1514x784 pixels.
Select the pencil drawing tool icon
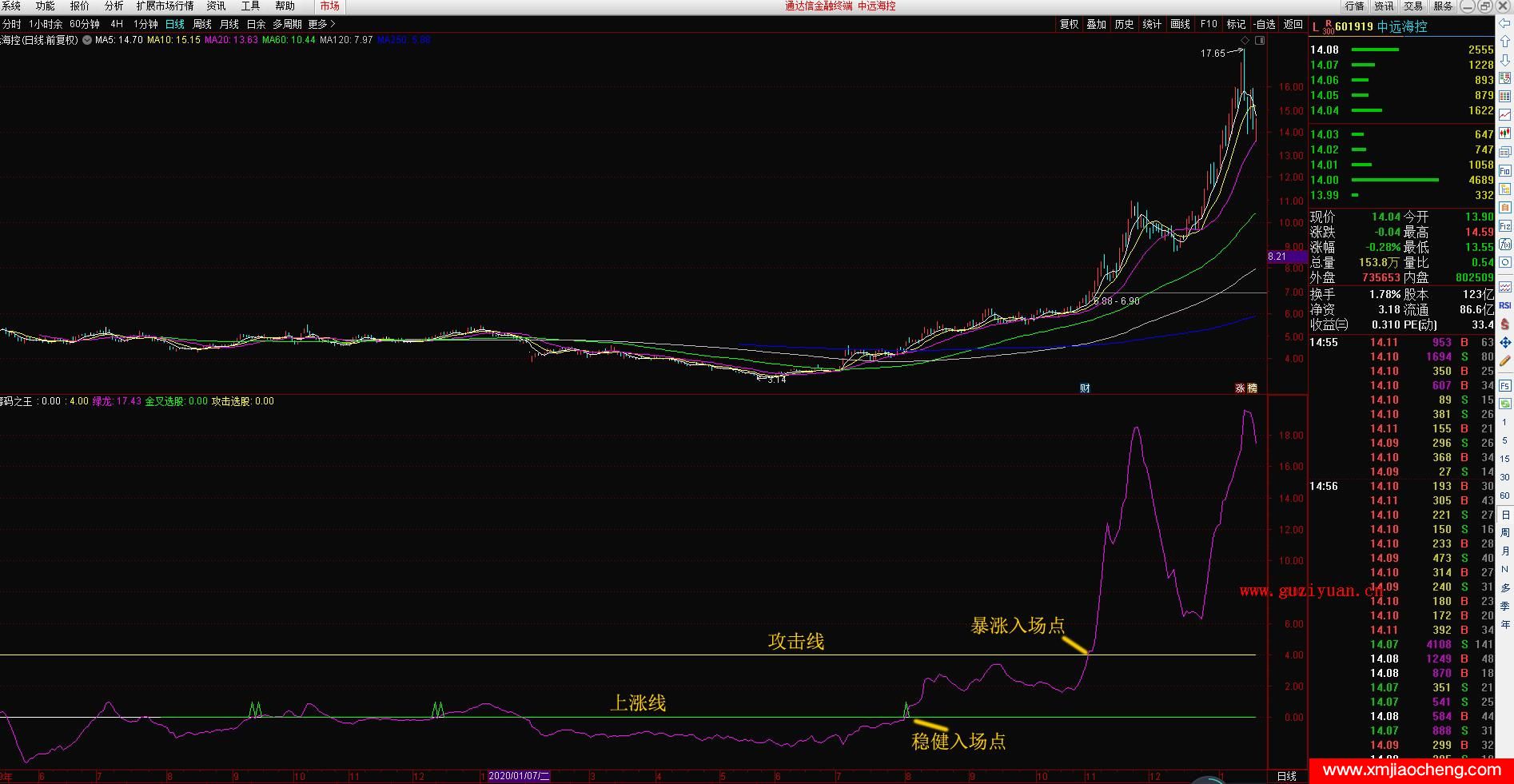click(1505, 361)
